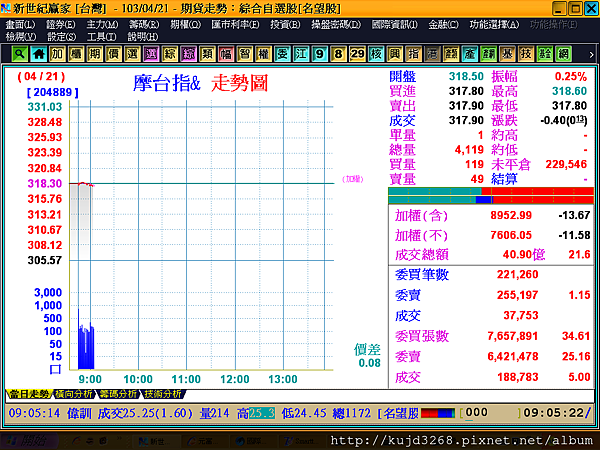600x450 pixels.
Task: Open the 說明(H) help menu
Action: click(x=143, y=37)
